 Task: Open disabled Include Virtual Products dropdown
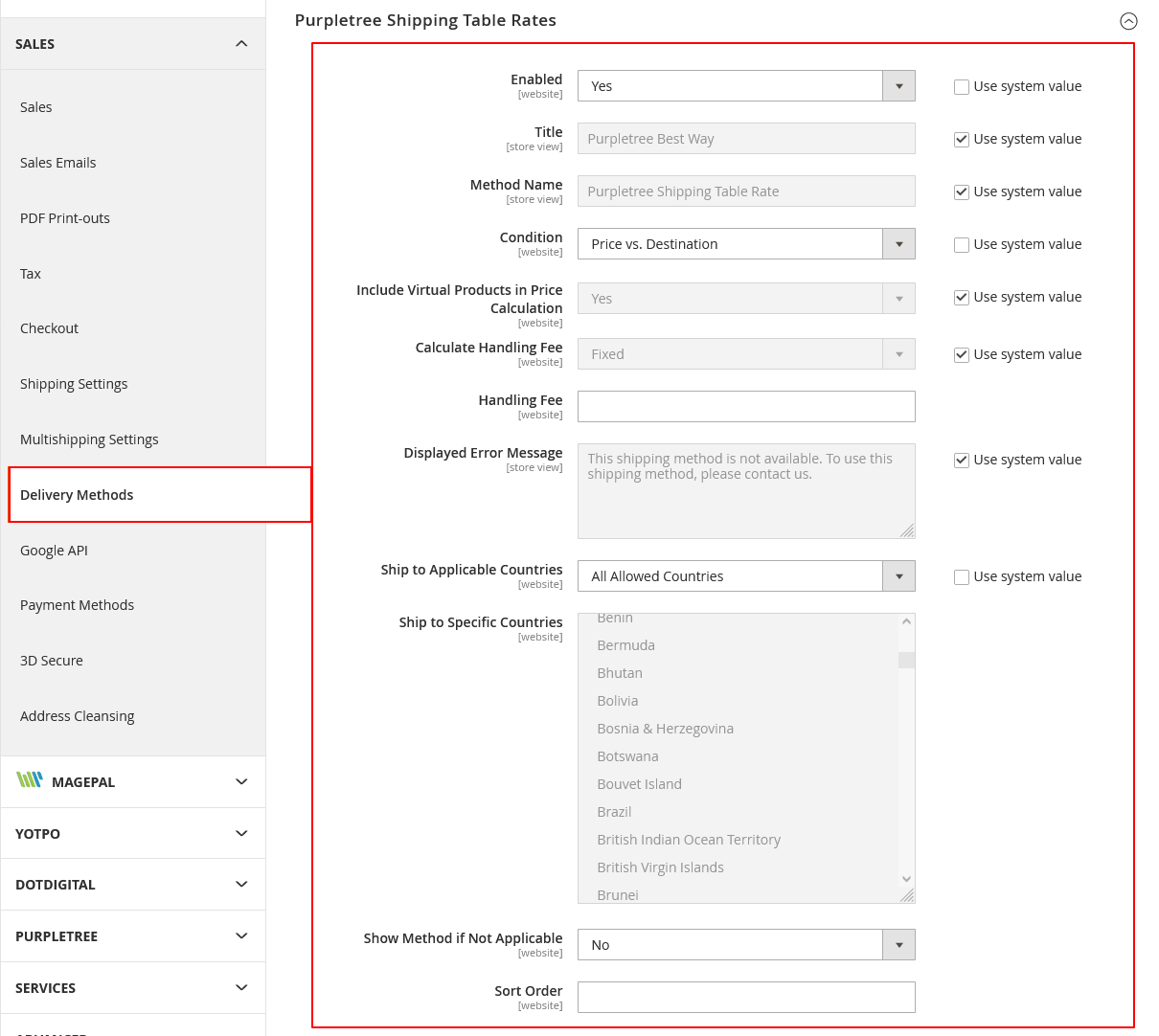[x=746, y=299]
